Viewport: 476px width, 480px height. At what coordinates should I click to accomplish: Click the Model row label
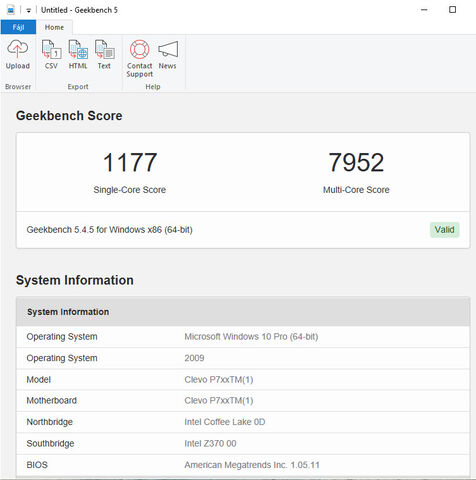[x=39, y=379]
